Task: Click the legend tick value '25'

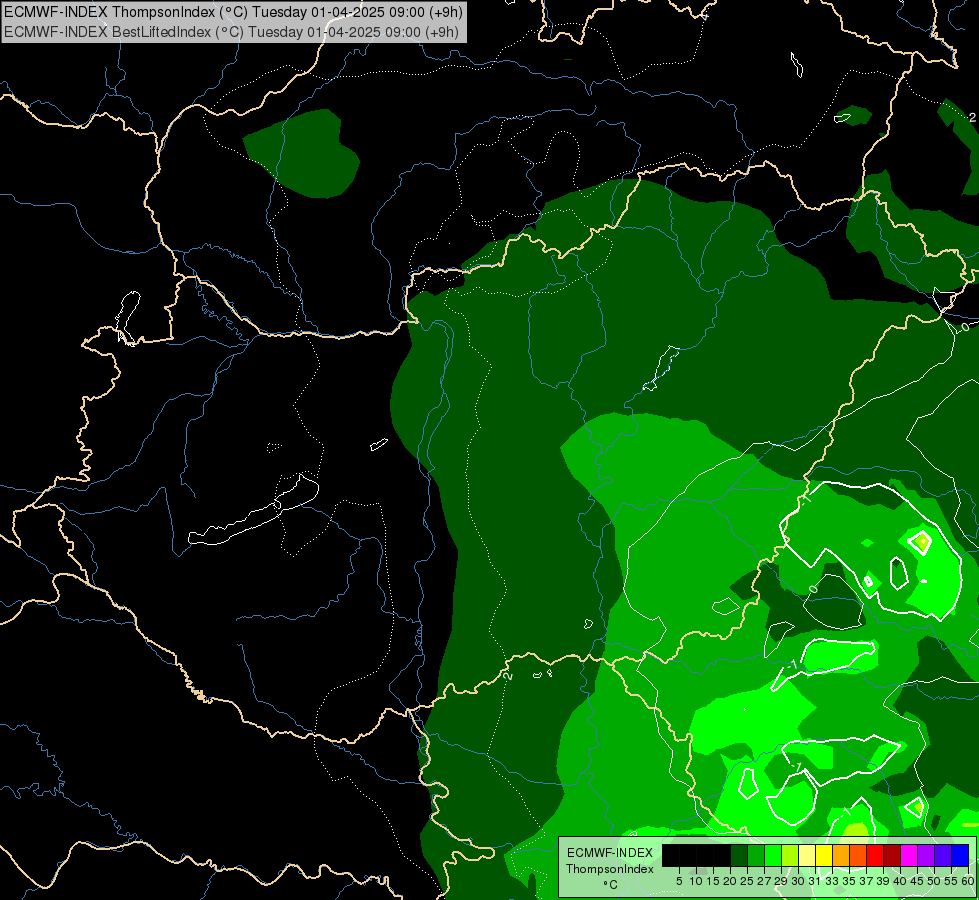Action: click(747, 881)
